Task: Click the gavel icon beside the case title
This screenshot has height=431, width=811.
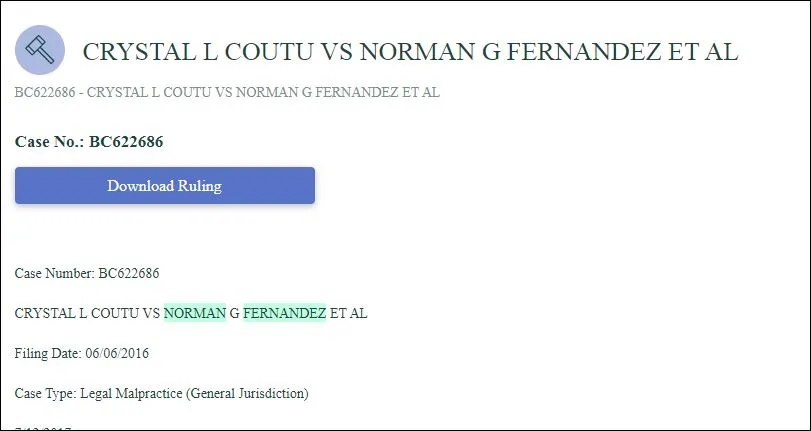Action: [x=40, y=50]
